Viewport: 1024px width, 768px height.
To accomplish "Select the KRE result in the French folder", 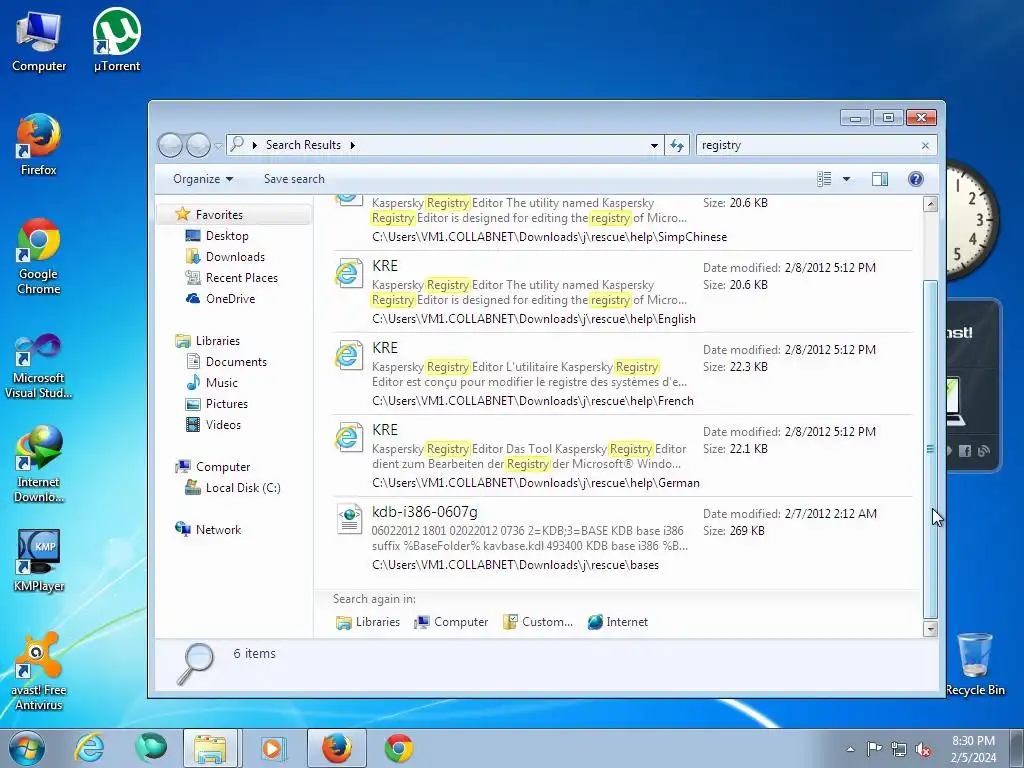I will point(622,374).
